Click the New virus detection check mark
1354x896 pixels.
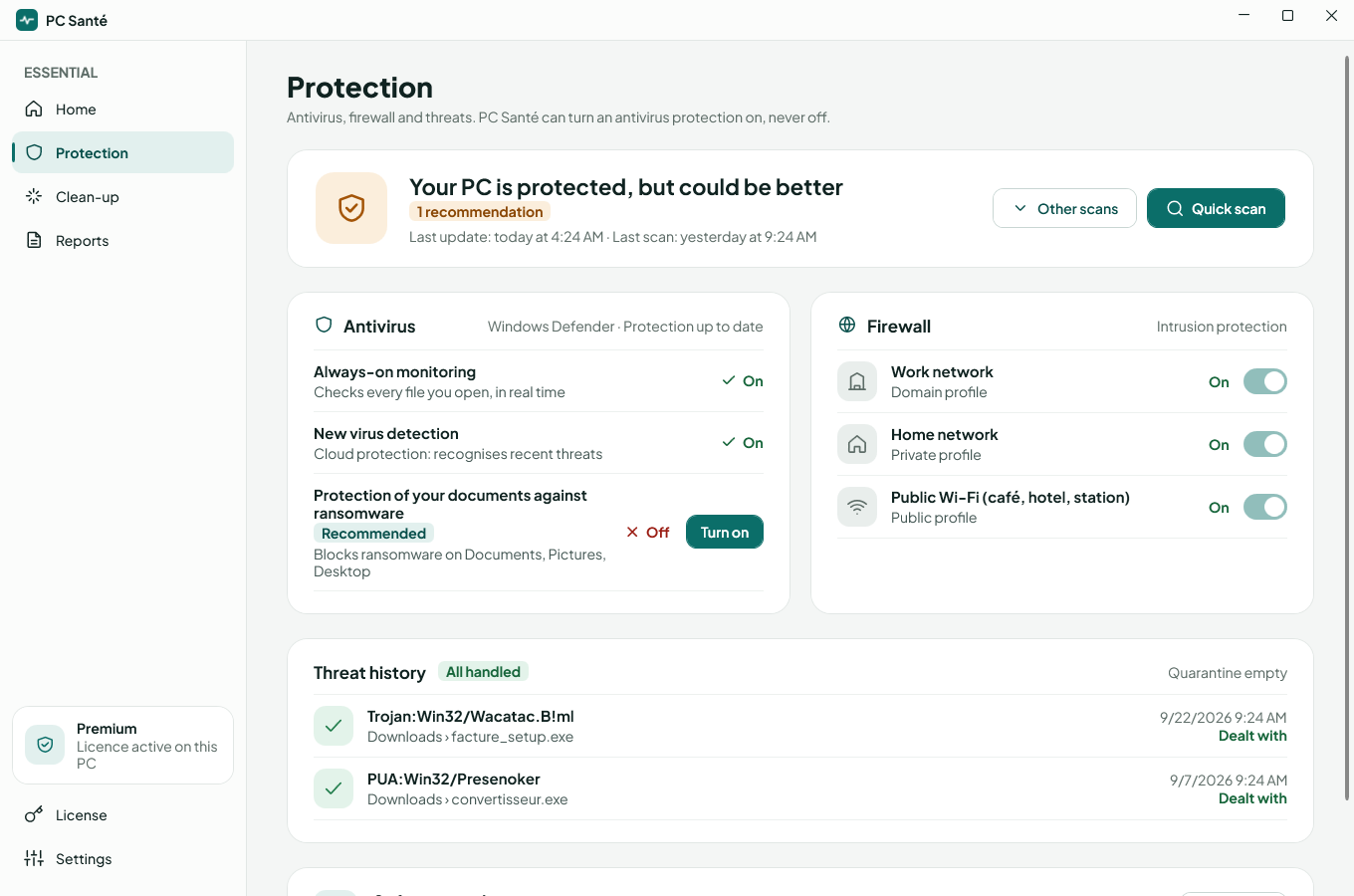coord(729,442)
